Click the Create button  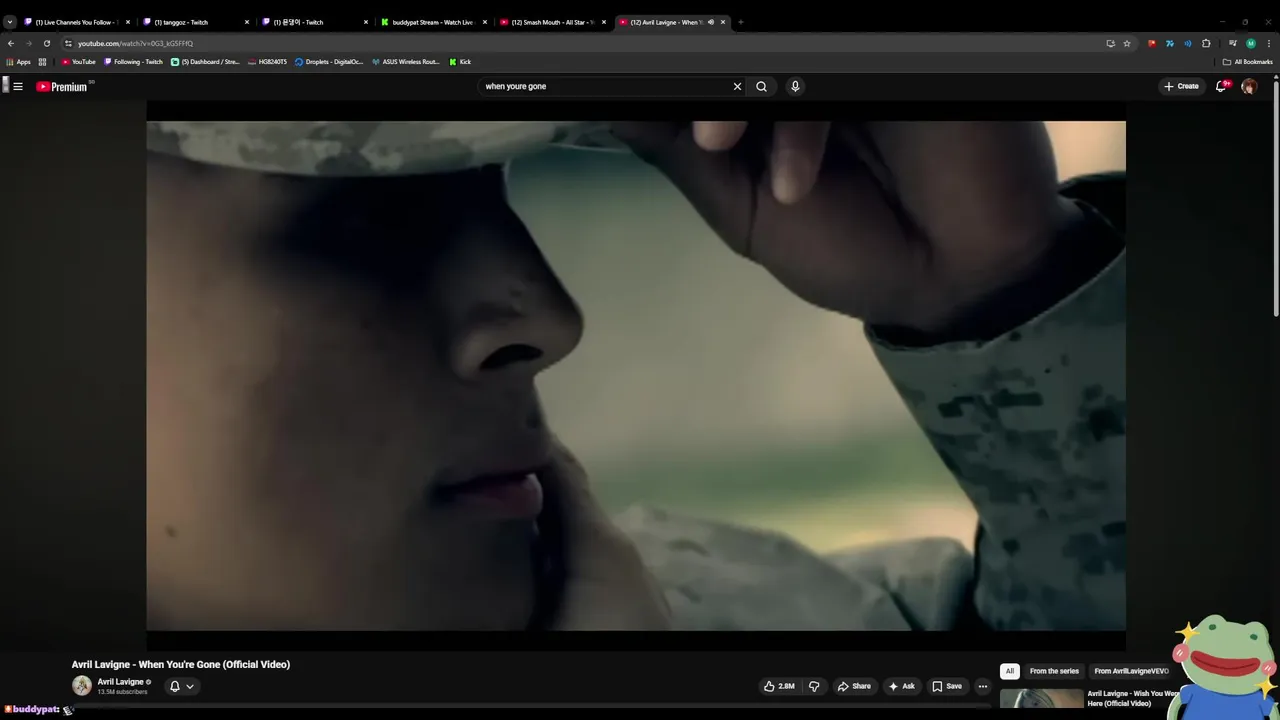[1181, 86]
